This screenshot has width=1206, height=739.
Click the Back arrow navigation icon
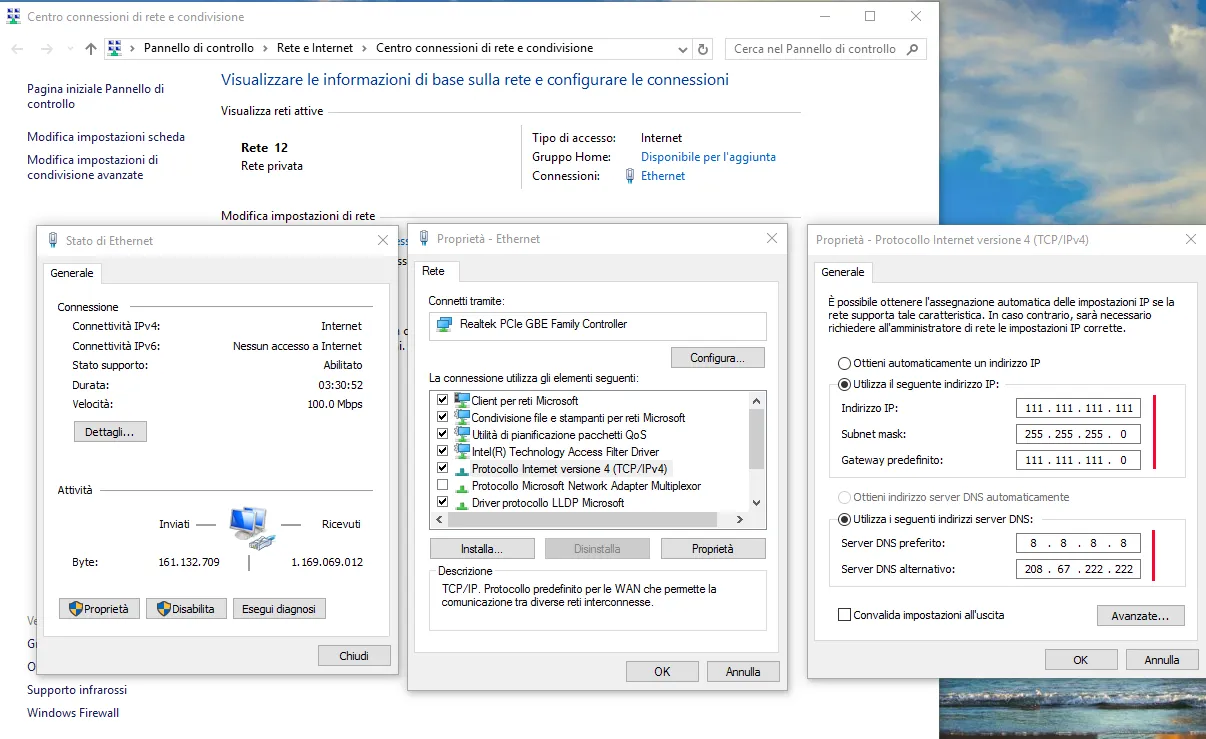click(x=17, y=49)
